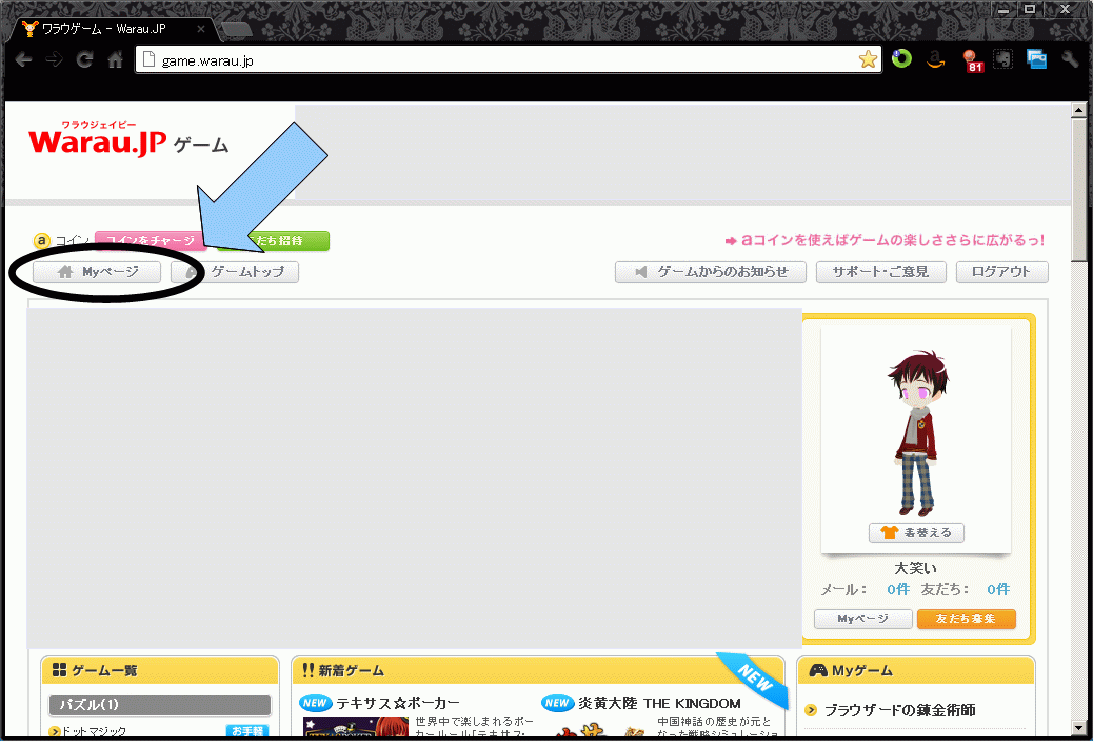Go back with the browser back arrow
This screenshot has width=1094, height=742.
24,60
